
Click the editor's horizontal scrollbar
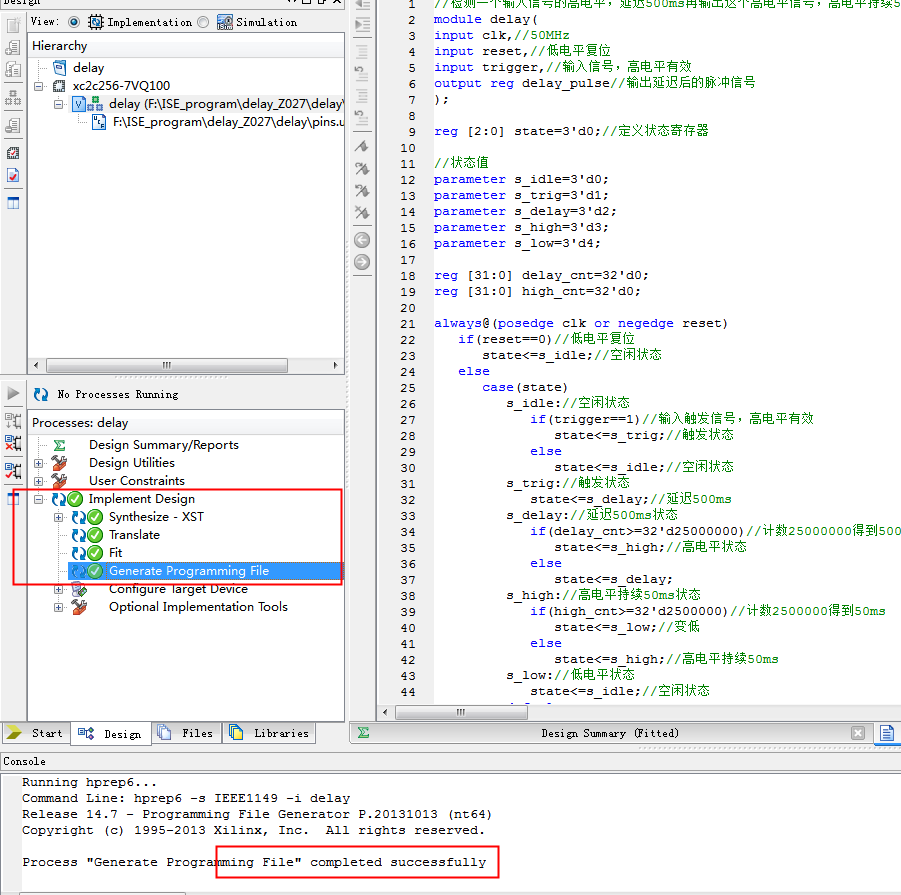coord(460,711)
